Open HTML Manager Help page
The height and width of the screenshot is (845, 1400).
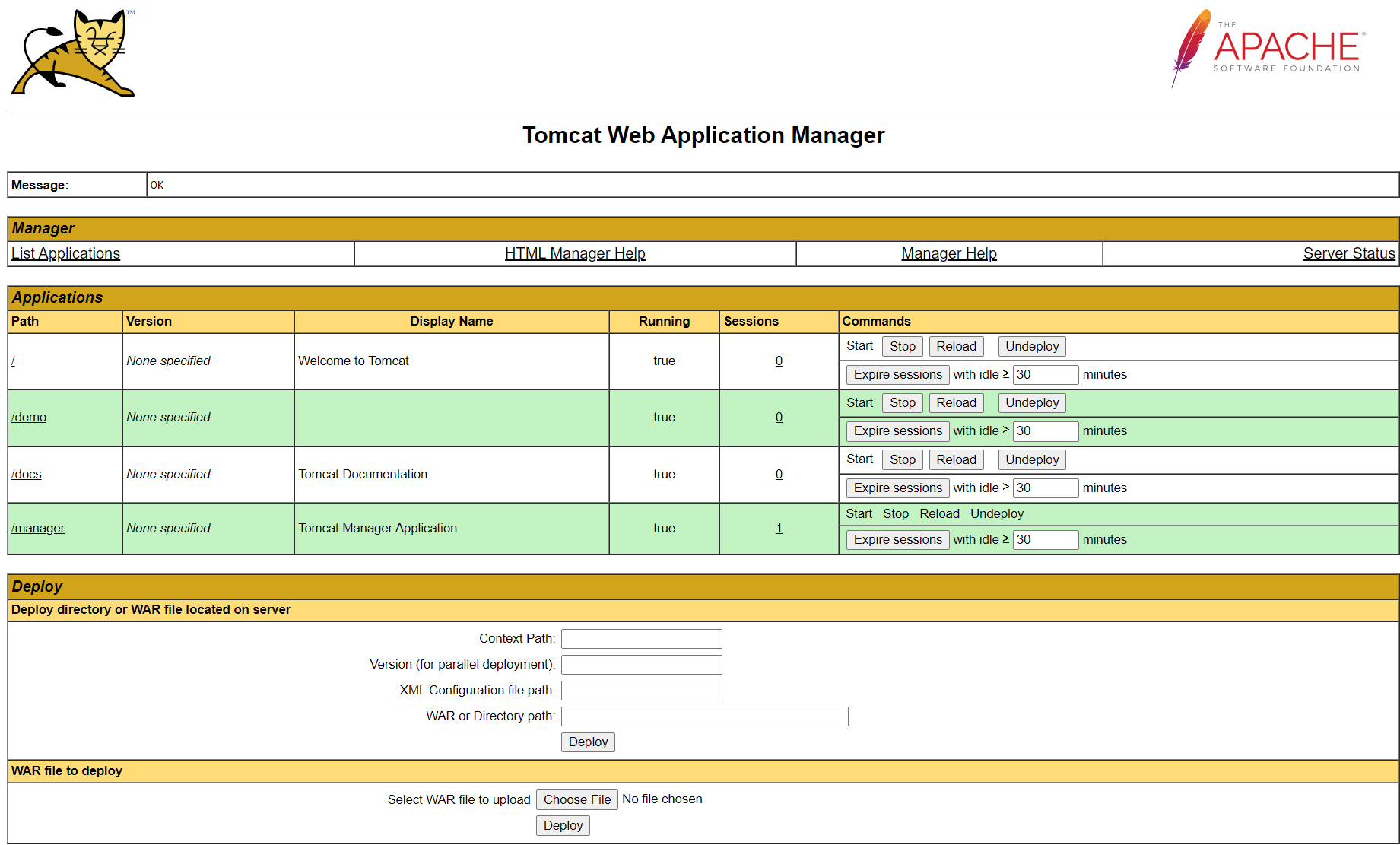click(x=574, y=253)
